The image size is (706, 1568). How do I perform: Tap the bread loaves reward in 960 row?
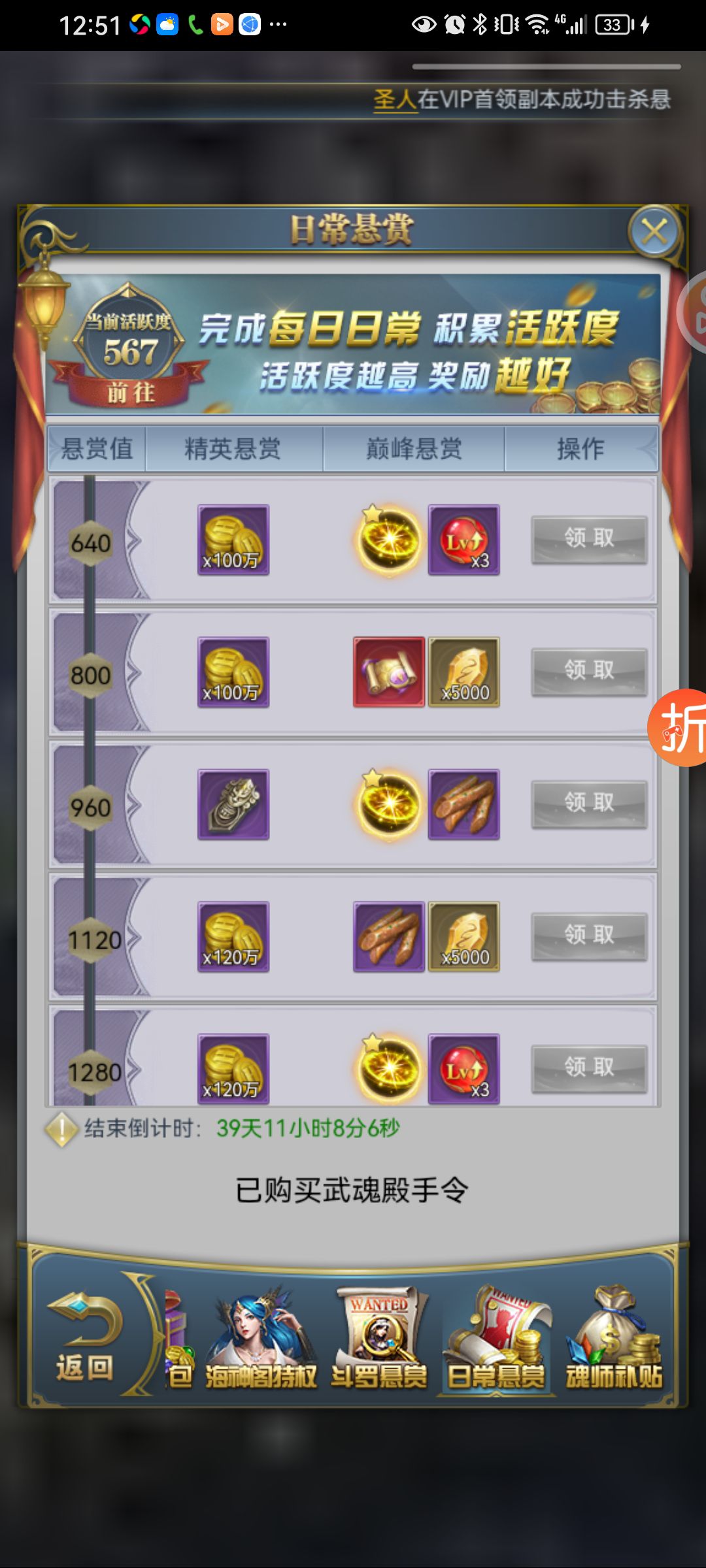(464, 804)
